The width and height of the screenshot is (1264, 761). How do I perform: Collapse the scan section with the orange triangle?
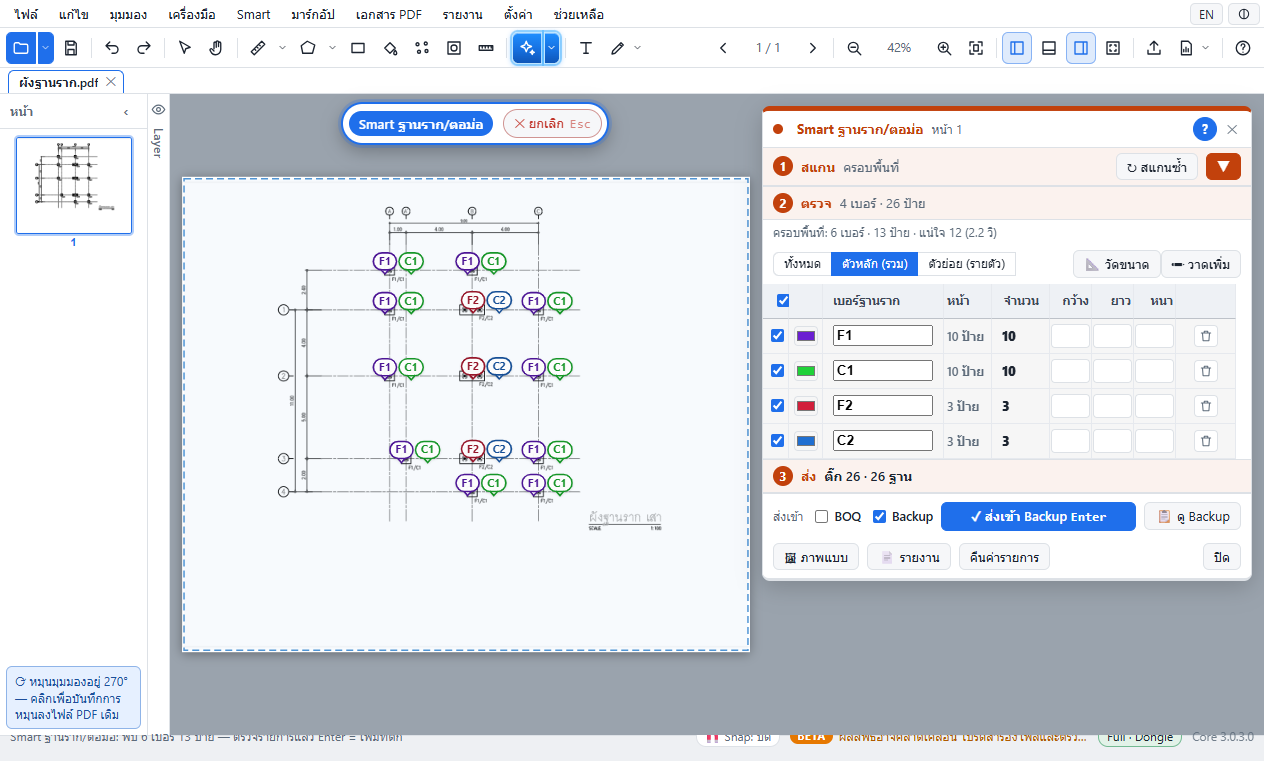tap(1223, 167)
